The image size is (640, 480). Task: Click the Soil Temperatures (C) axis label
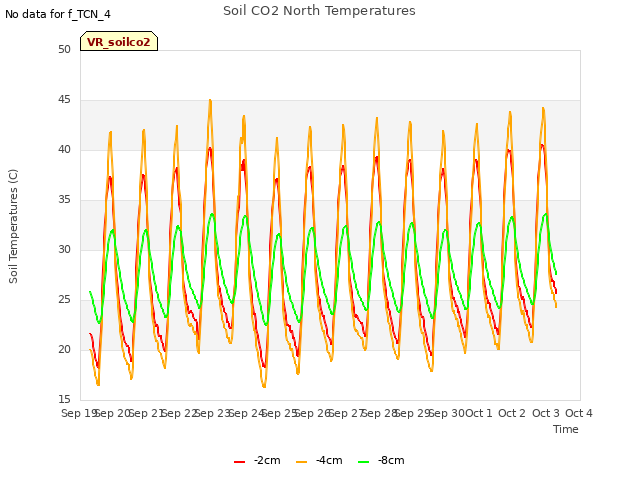[x=13, y=226]
